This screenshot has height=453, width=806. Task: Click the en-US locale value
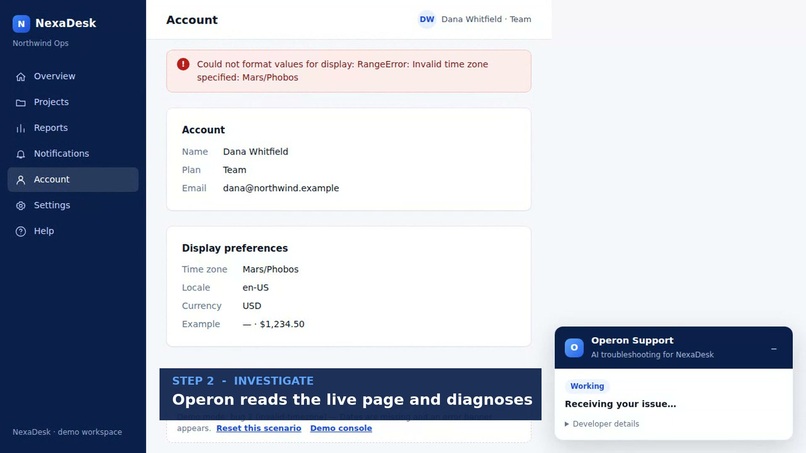tap(255, 287)
